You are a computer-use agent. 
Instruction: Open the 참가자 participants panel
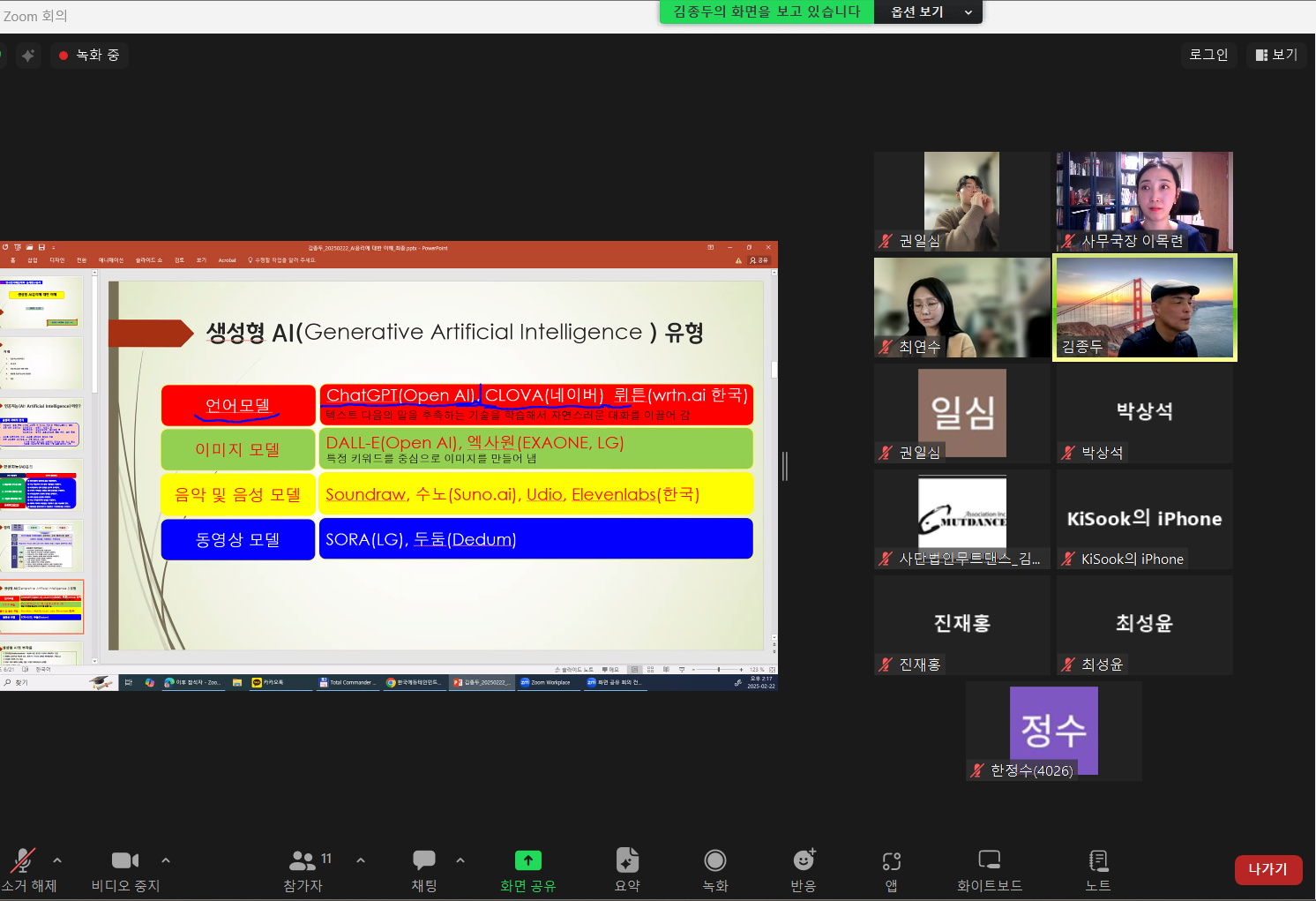click(x=303, y=869)
